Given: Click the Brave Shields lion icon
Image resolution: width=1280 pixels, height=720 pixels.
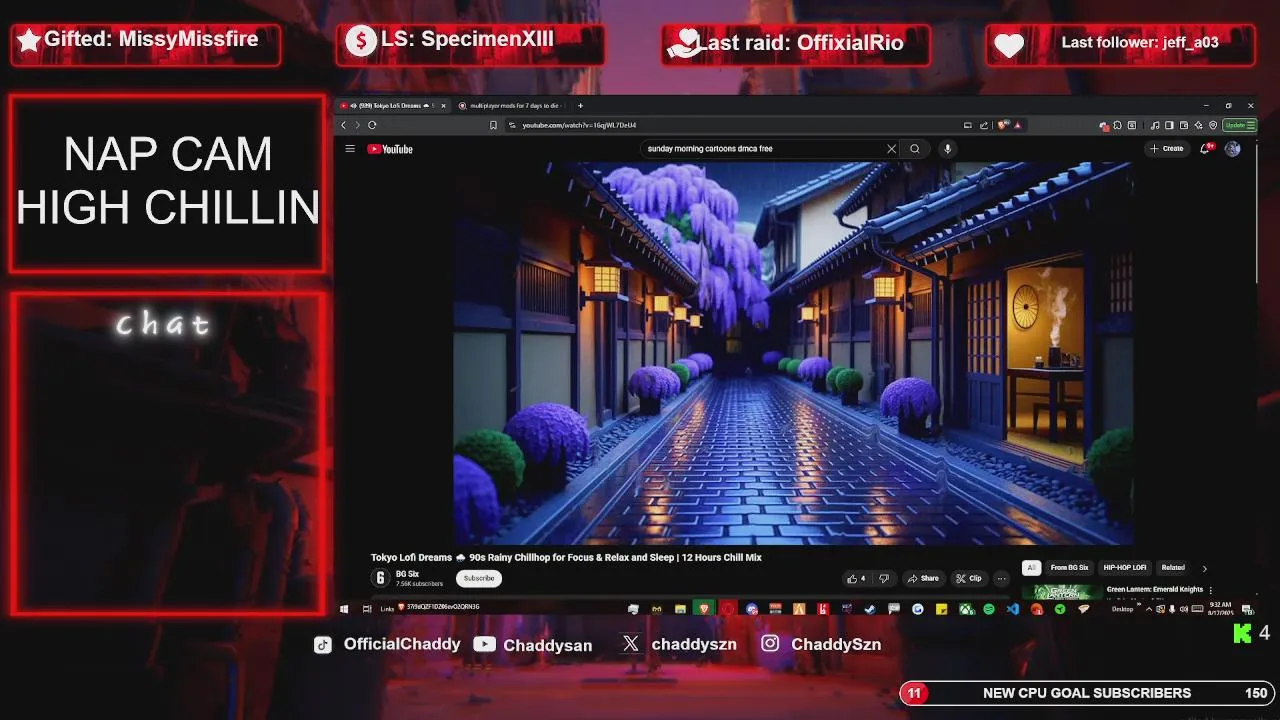Looking at the screenshot, I should (1003, 125).
